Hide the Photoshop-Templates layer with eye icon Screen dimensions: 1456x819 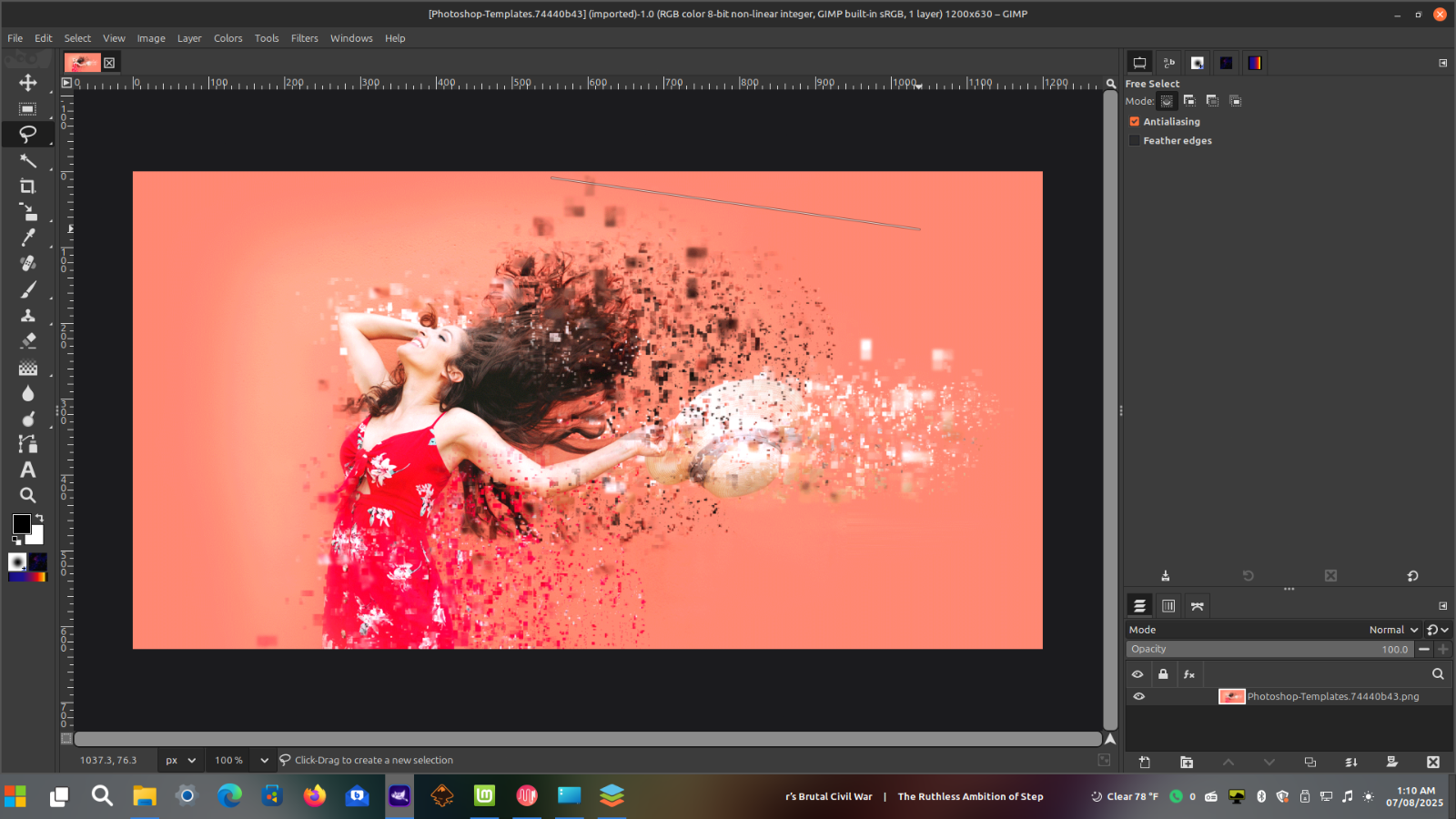(1138, 696)
